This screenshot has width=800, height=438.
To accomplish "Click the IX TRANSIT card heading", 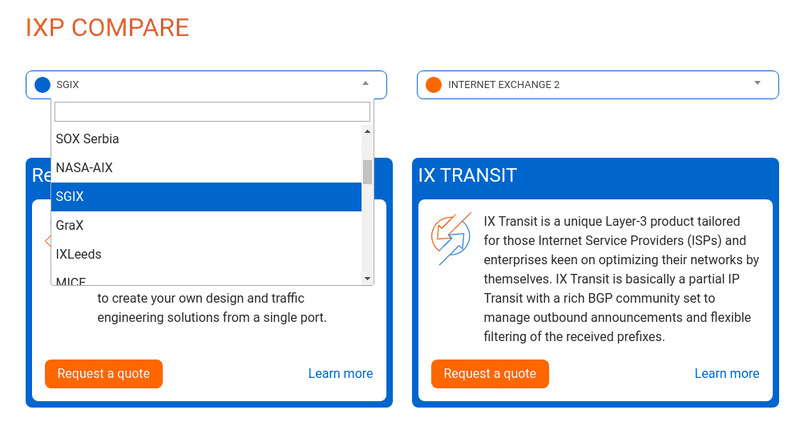I will [467, 176].
